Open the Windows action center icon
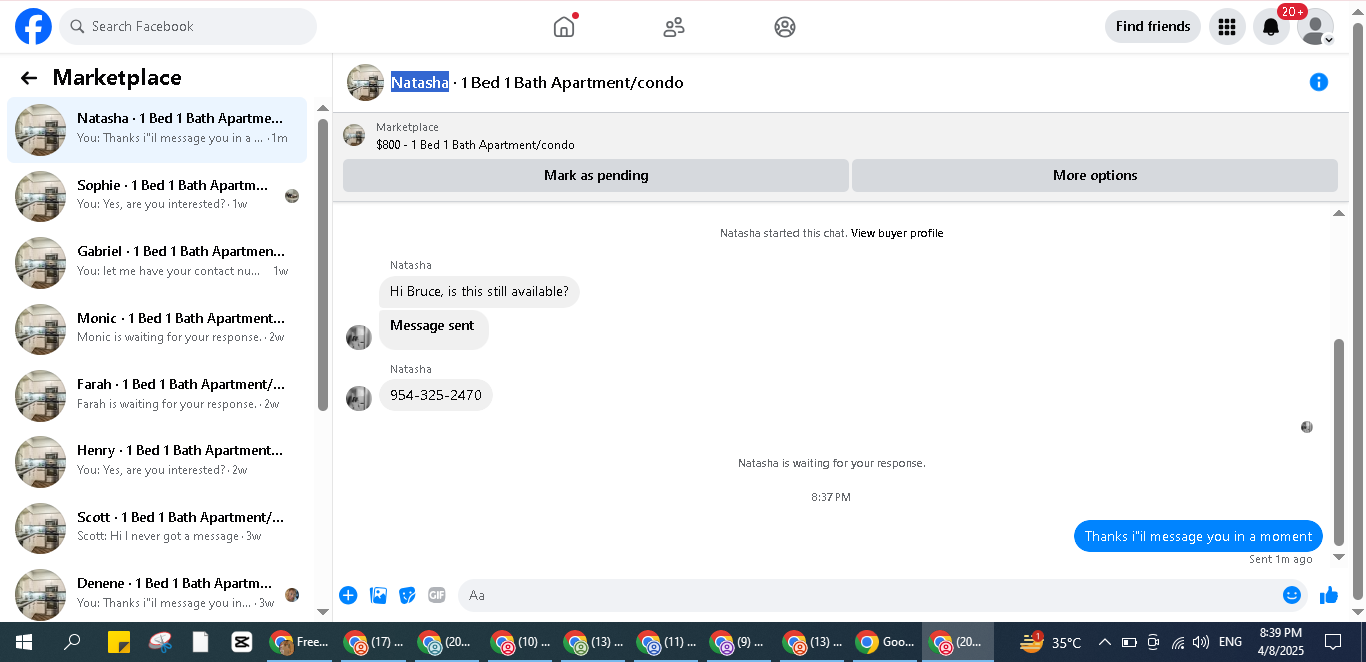1366x662 pixels. 1333,642
